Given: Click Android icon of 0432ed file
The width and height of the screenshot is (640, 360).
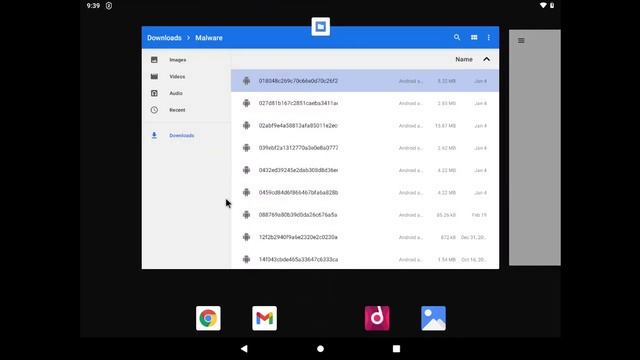Looking at the screenshot, I should pos(246,170).
